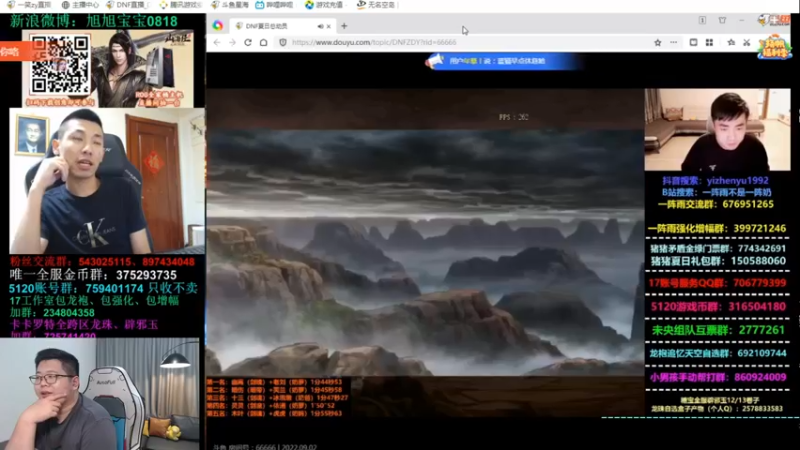Click the 5120游戏币群 316504180 text
Viewport: 800px width, 450px height.
point(718,307)
